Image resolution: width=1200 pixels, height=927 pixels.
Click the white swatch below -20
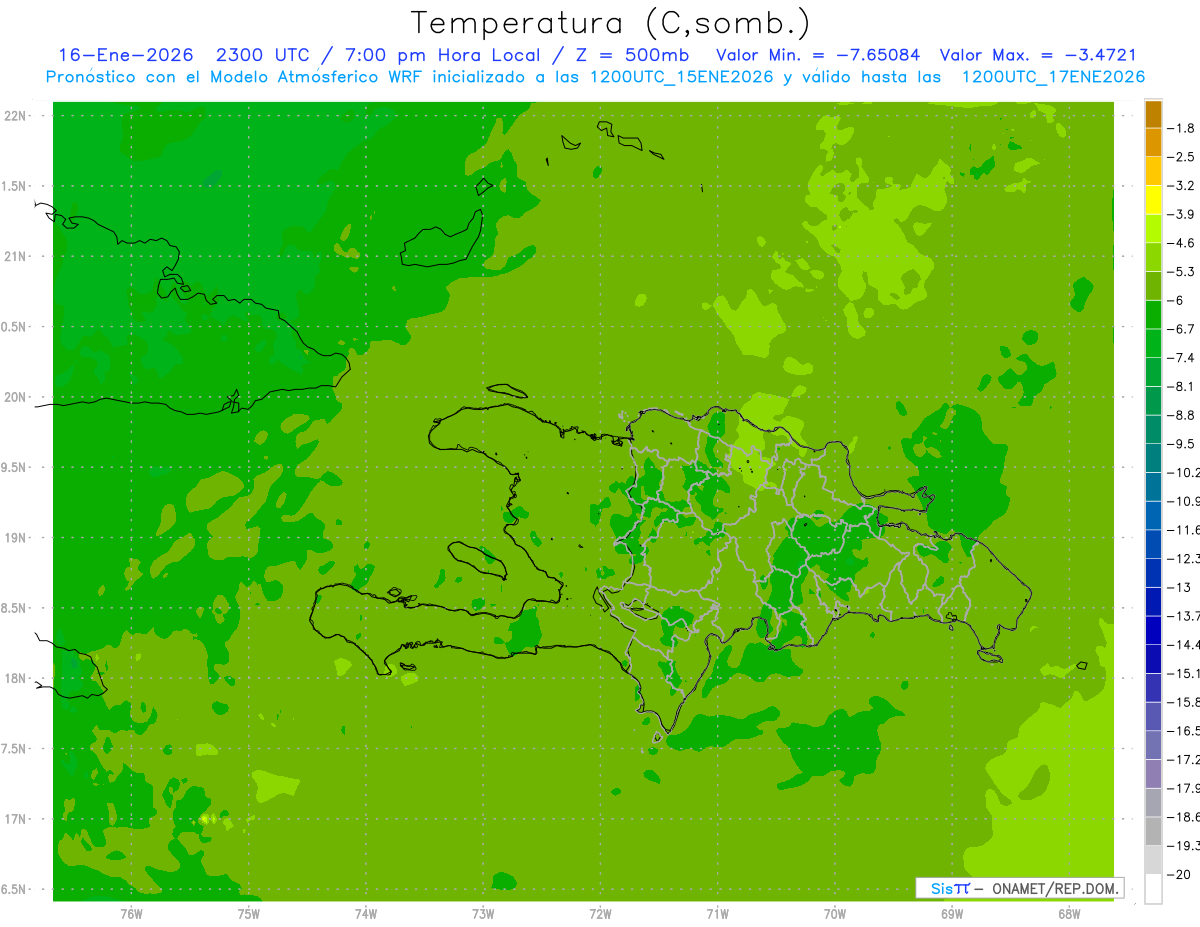tap(1153, 888)
